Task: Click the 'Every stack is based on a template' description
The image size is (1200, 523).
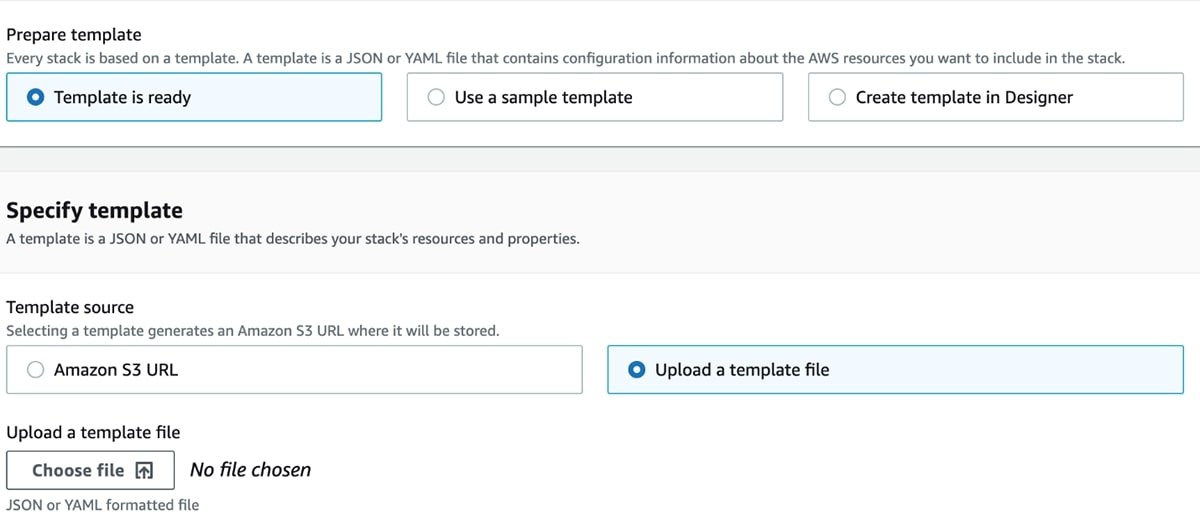Action: point(565,58)
